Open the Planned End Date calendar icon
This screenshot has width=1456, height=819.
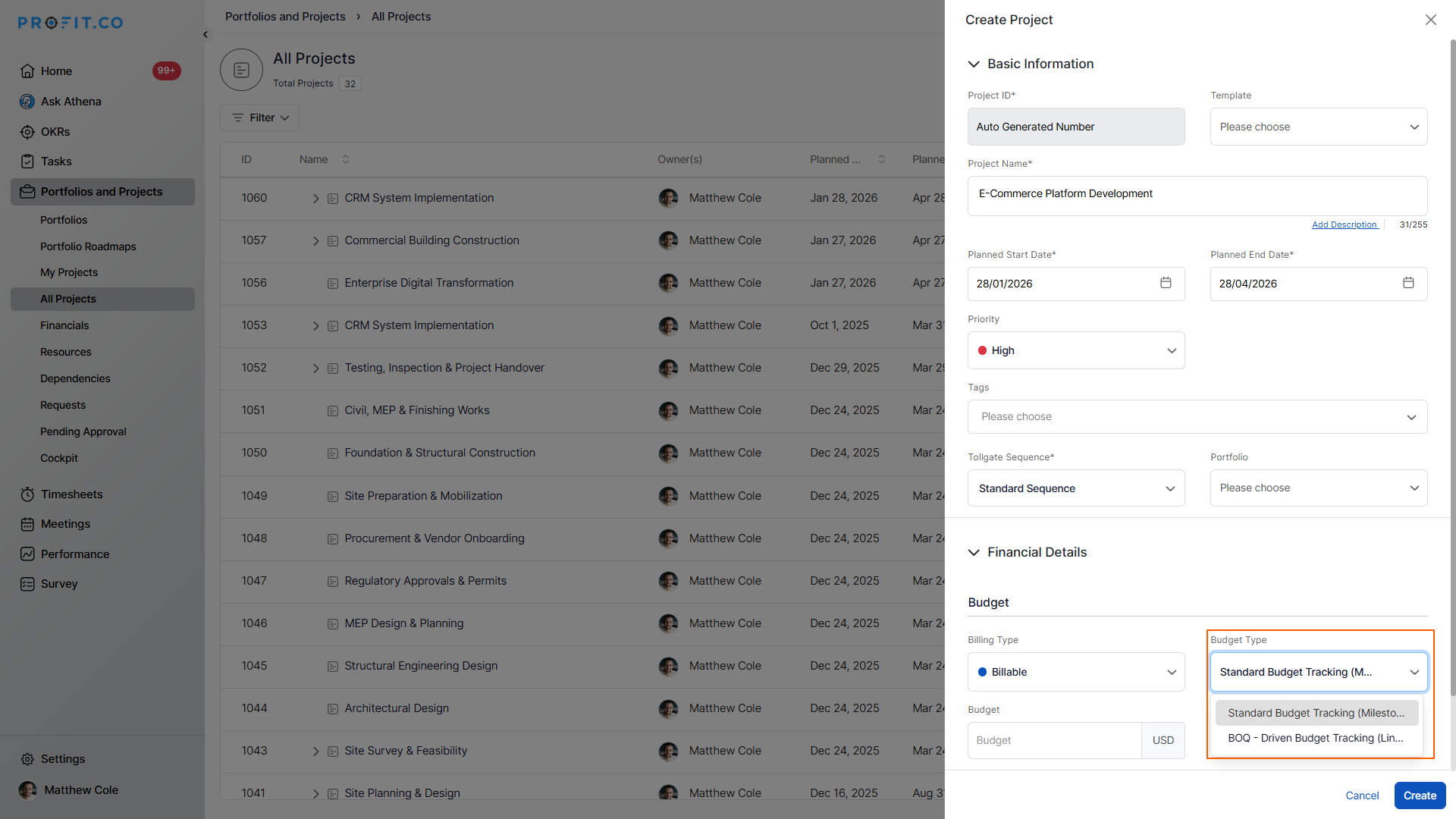tap(1408, 283)
